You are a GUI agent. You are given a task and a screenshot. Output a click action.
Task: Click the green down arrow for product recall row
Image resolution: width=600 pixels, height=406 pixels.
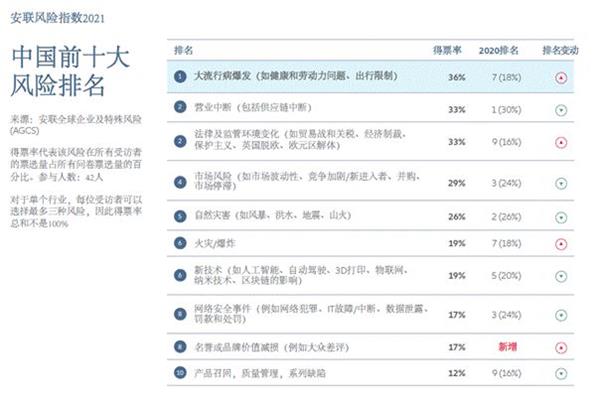click(x=561, y=373)
